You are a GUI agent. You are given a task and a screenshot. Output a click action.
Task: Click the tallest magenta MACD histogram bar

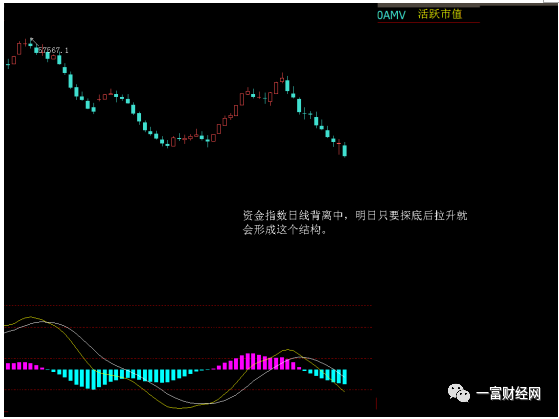248,361
